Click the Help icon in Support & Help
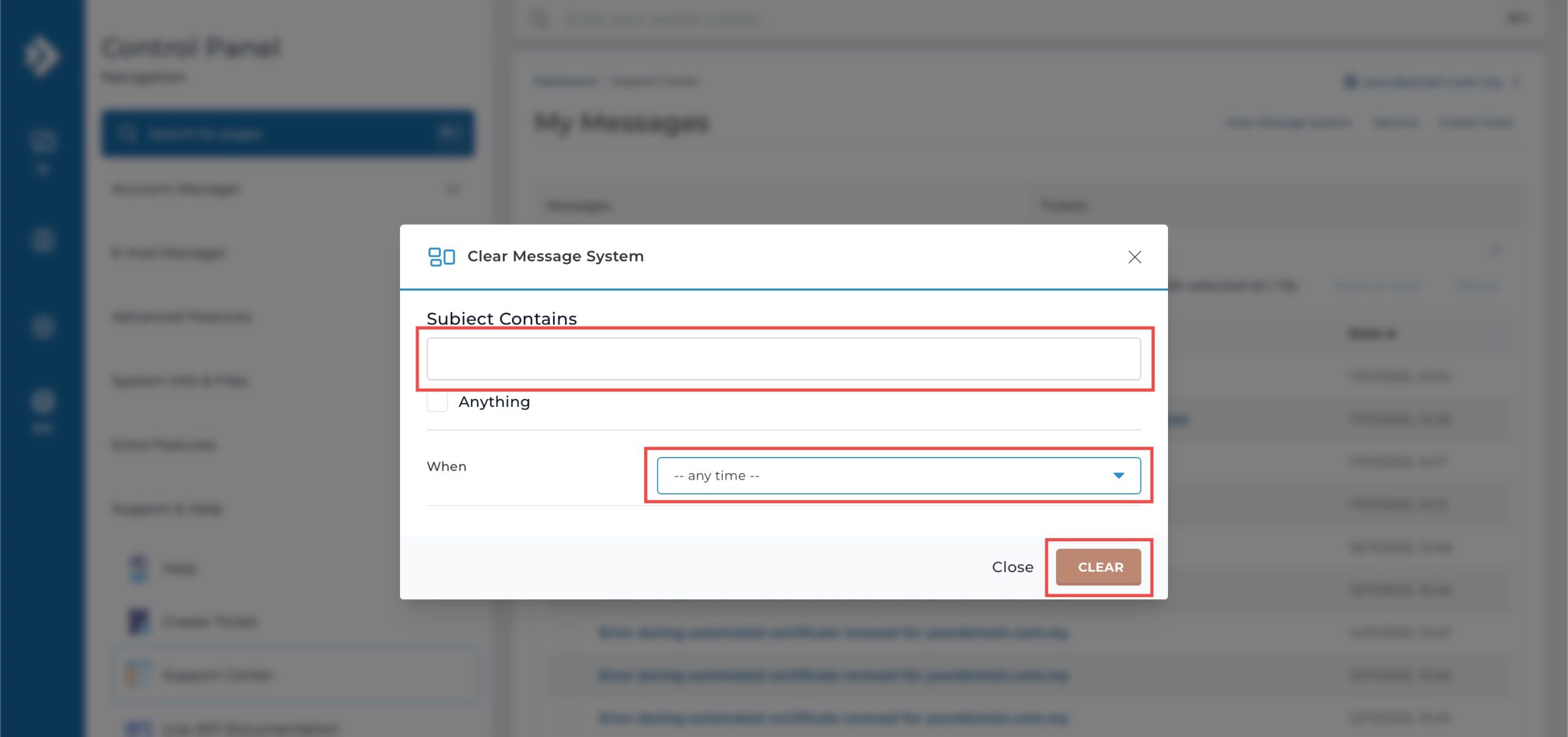This screenshot has width=1568, height=737. coord(138,568)
